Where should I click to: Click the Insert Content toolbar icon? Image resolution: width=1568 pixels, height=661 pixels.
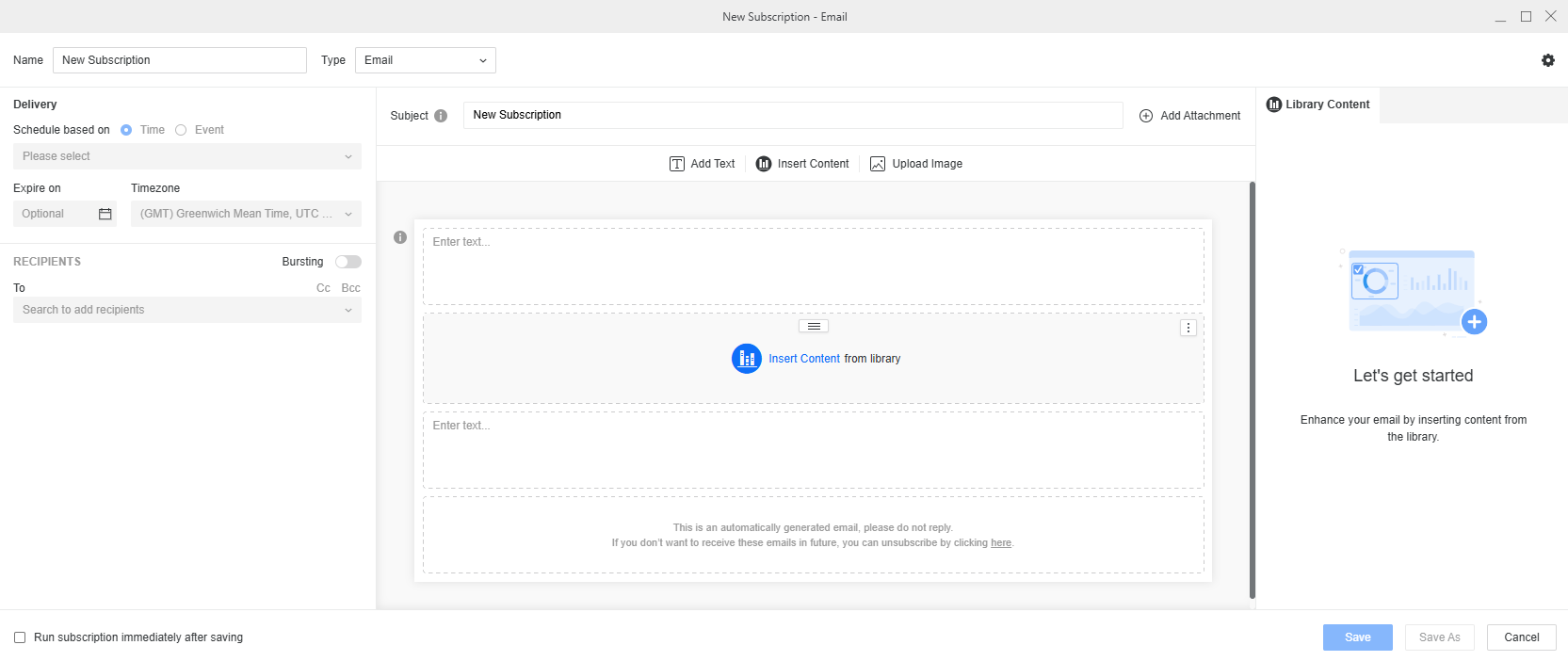point(764,164)
